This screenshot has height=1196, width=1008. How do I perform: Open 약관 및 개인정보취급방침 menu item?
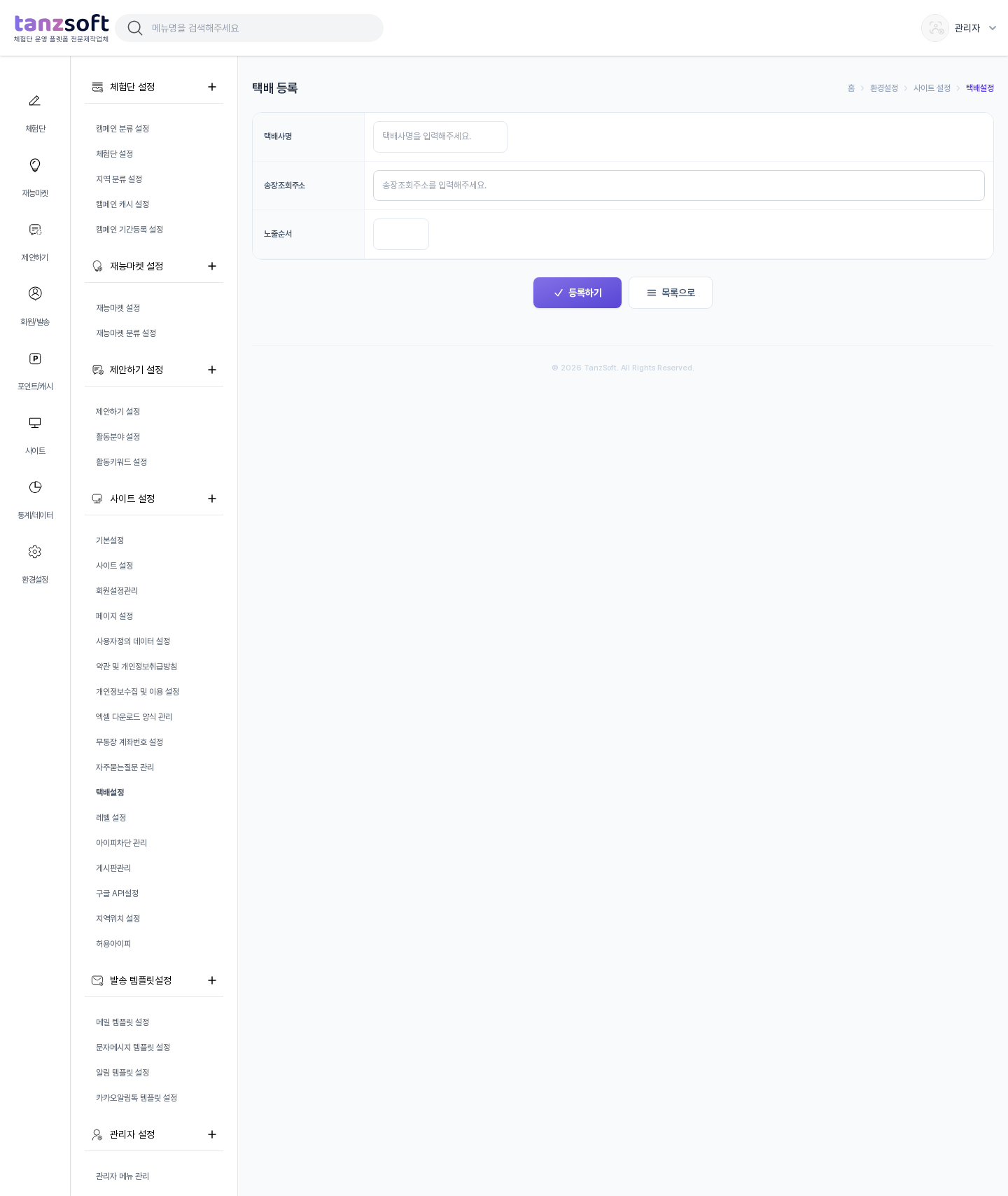pos(136,667)
